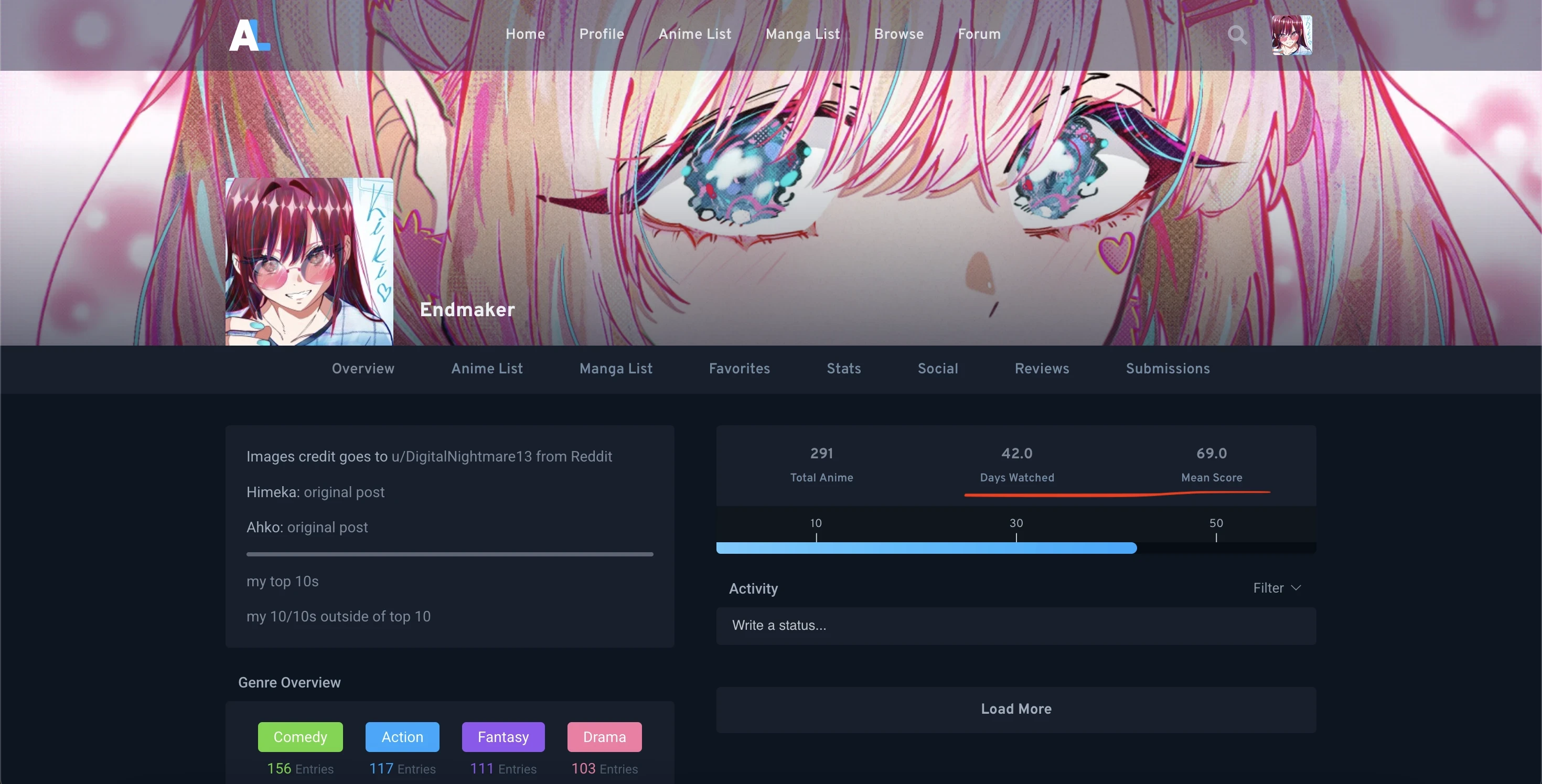Open the u/DigitalNightmare13 from Reddit link

(501, 457)
